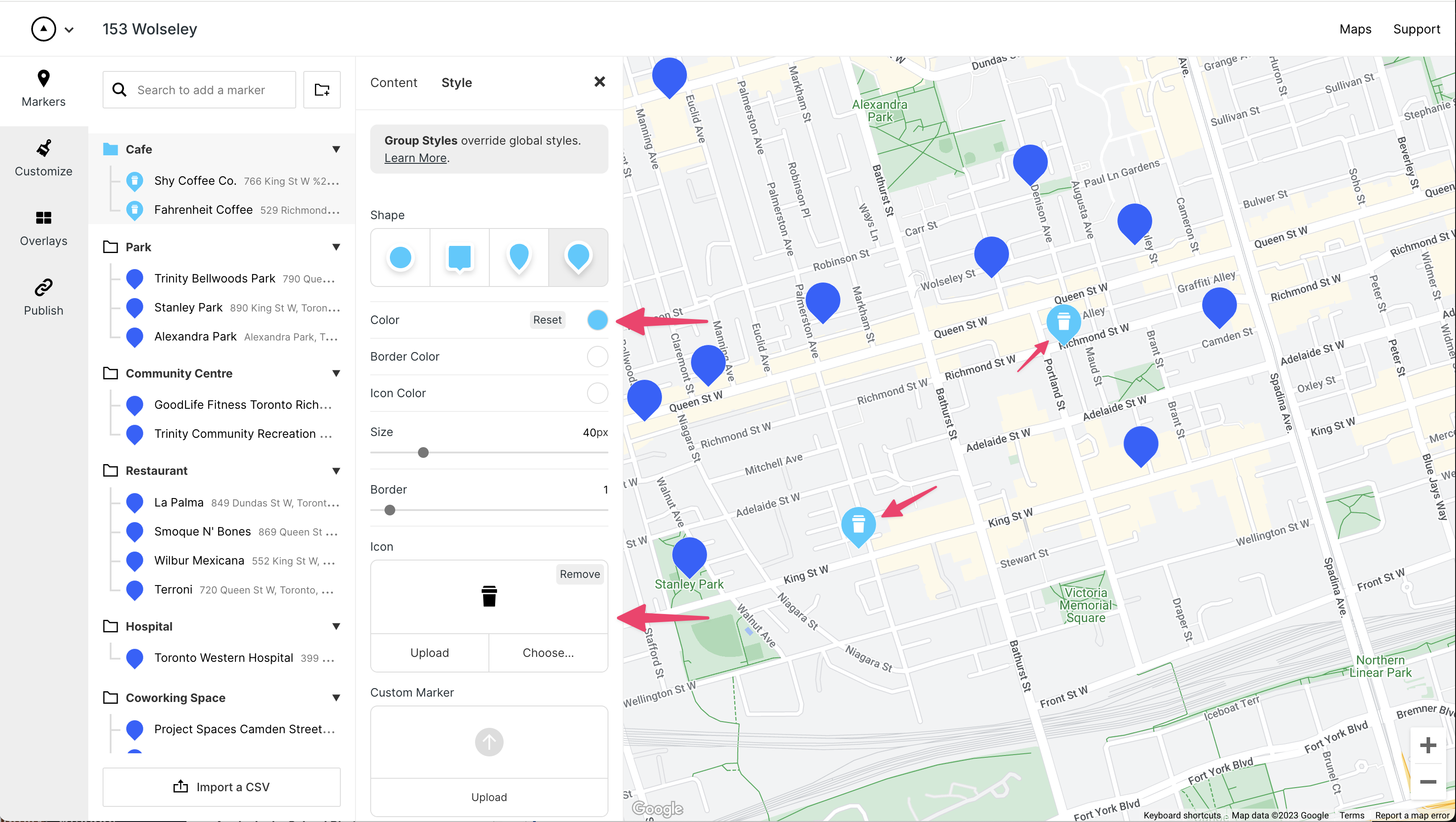Viewport: 1456px width, 822px height.
Task: Collapse the Restaurant group
Action: [336, 471]
